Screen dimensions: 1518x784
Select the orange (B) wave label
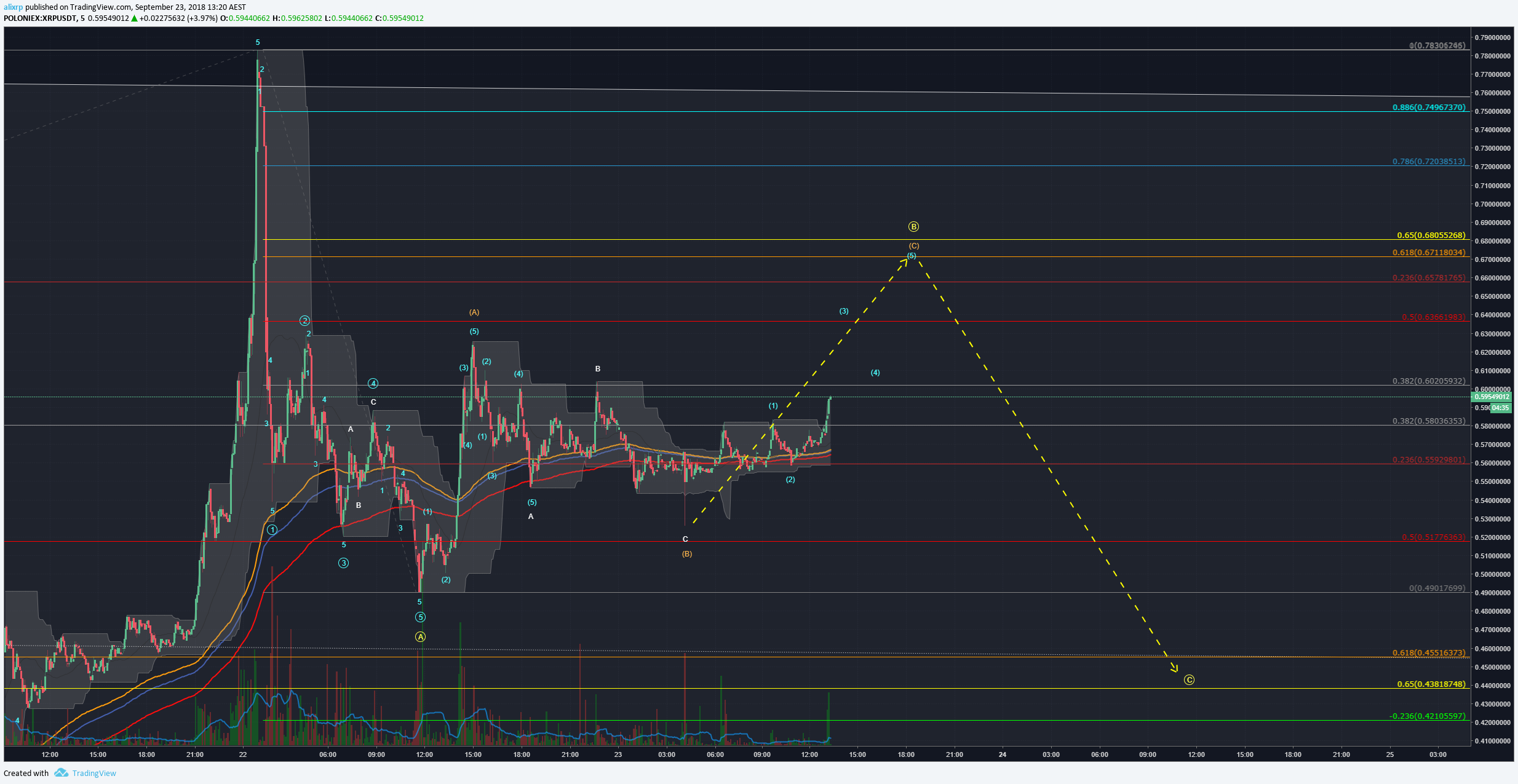686,554
